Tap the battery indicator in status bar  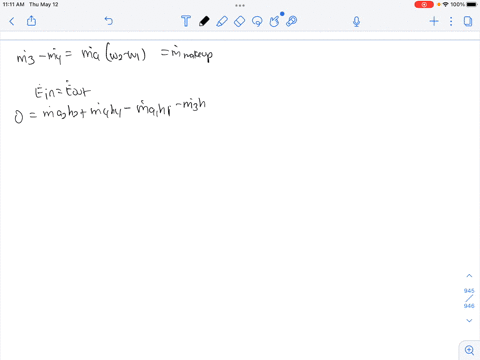pos(472,5)
